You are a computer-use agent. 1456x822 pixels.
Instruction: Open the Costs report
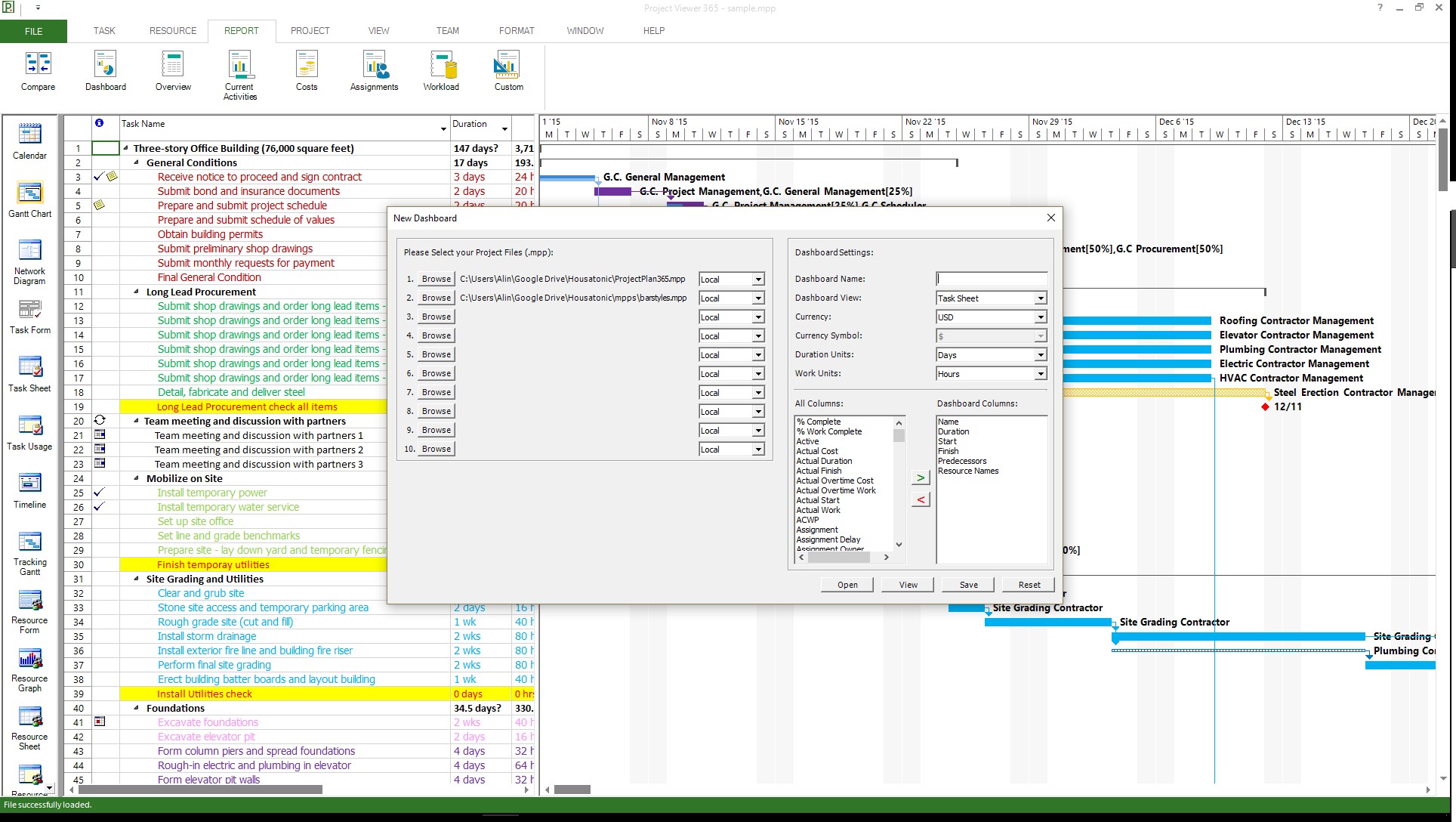[x=306, y=70]
